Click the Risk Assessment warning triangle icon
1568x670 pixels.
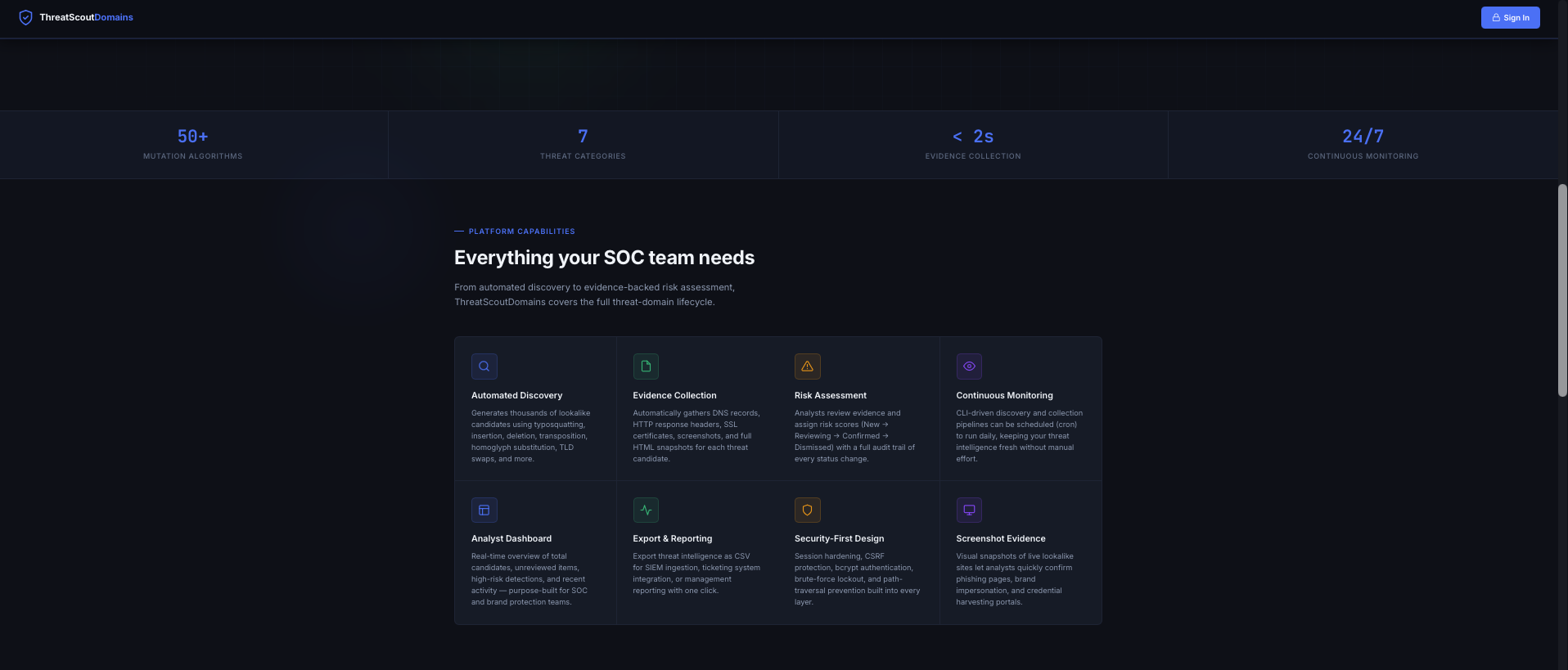(807, 366)
